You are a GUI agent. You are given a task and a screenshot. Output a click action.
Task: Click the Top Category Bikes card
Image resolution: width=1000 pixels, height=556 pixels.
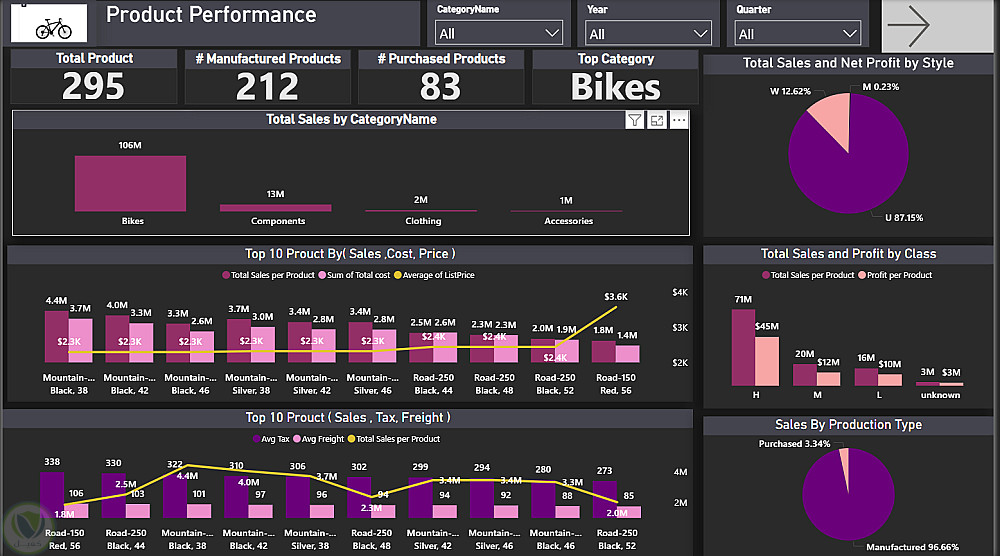pyautogui.click(x=615, y=77)
